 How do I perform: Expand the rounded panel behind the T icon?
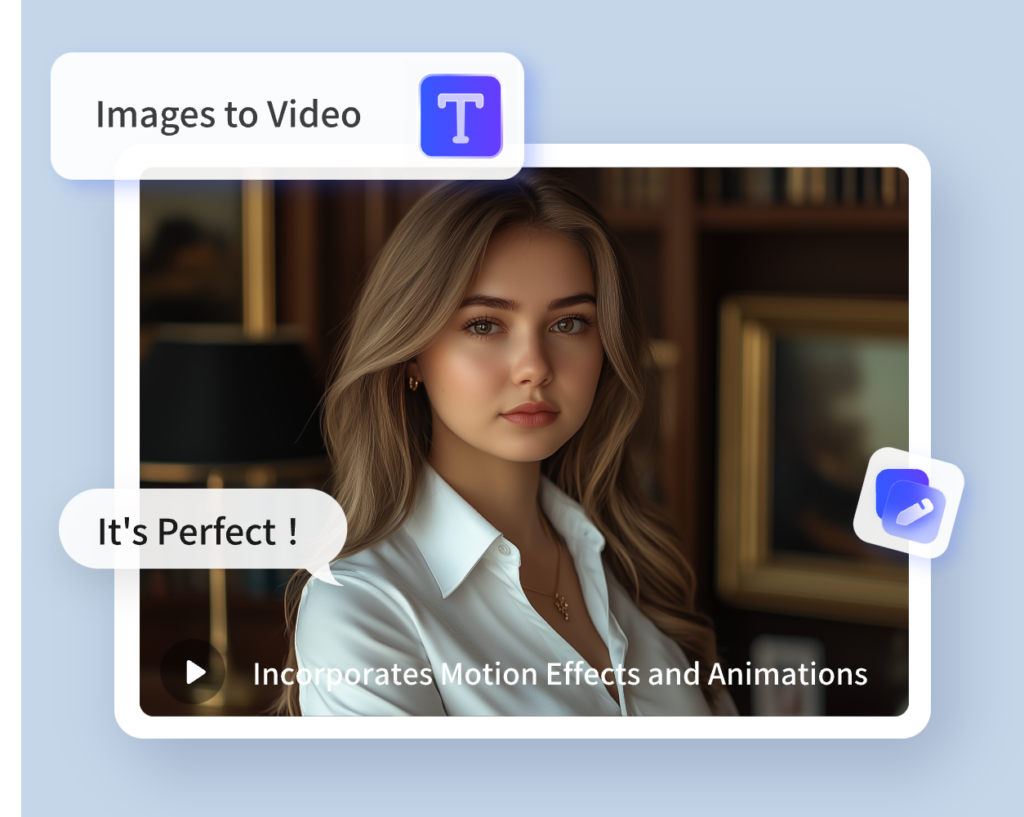click(290, 114)
